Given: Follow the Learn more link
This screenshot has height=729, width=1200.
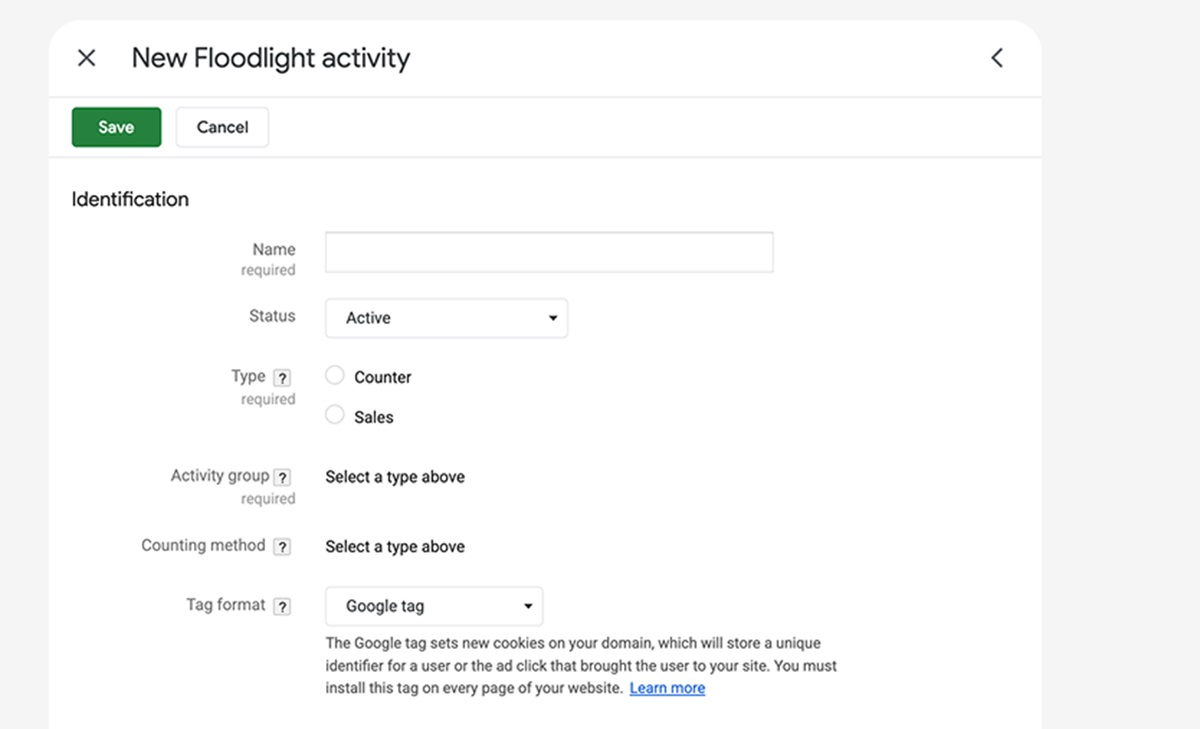Looking at the screenshot, I should (x=667, y=688).
